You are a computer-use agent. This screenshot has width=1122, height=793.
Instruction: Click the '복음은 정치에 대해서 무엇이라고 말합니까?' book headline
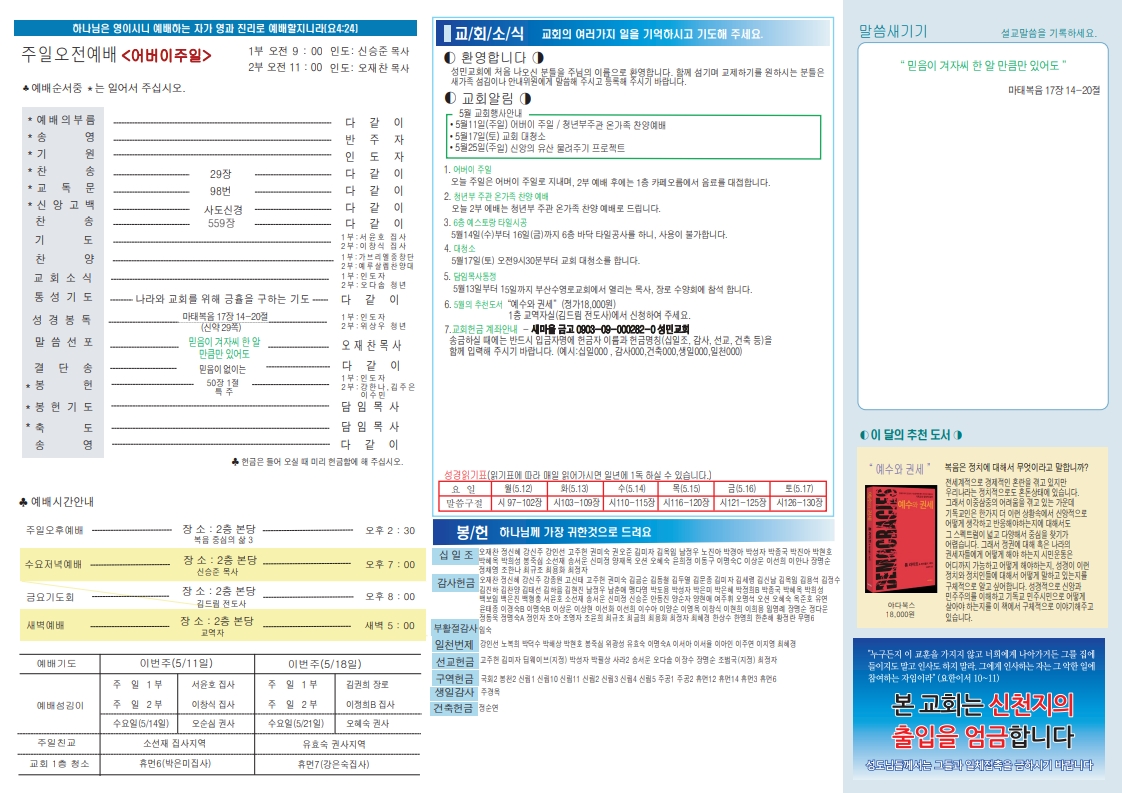tap(1017, 467)
